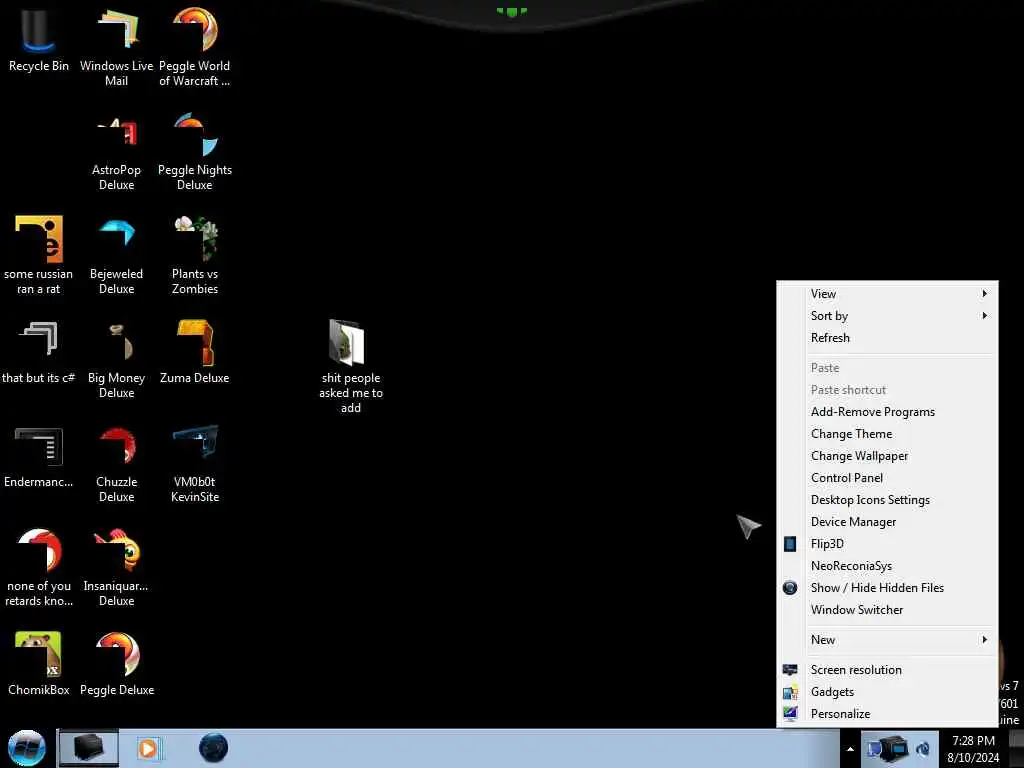
Task: Open Device Manager from the context menu
Action: [x=888, y=522]
